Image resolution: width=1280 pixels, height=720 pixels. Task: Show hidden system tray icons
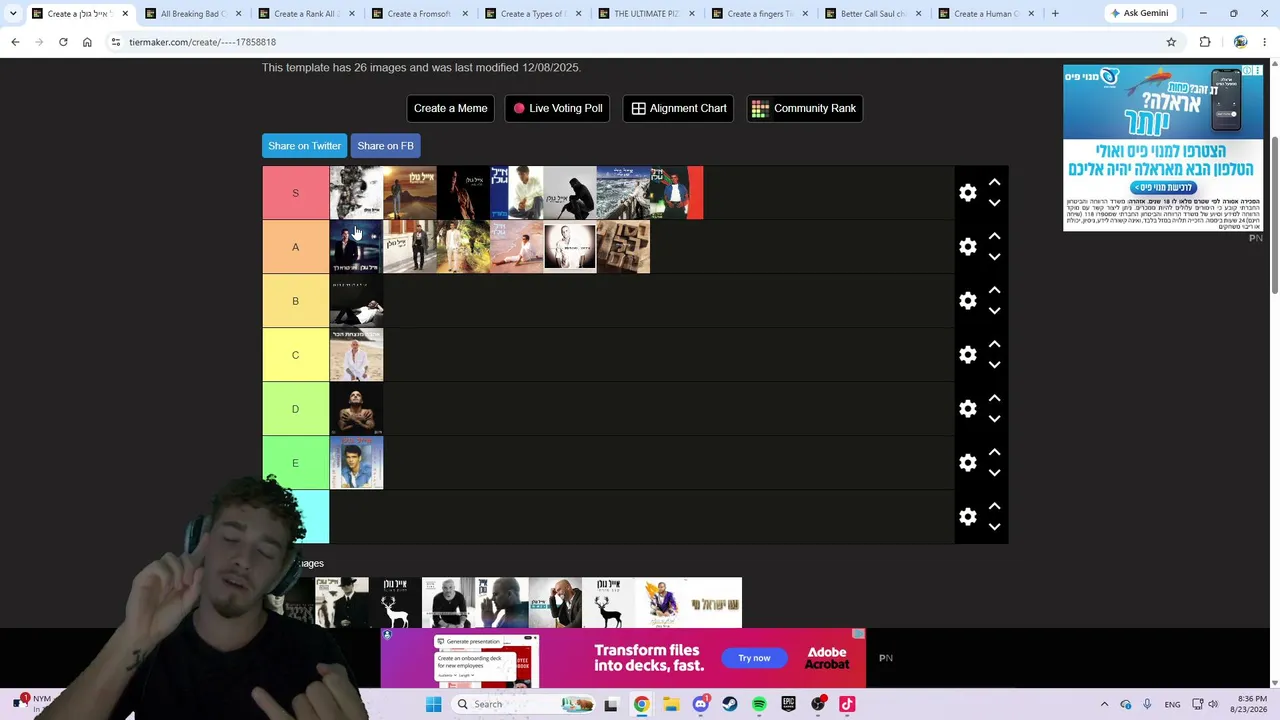1104,704
